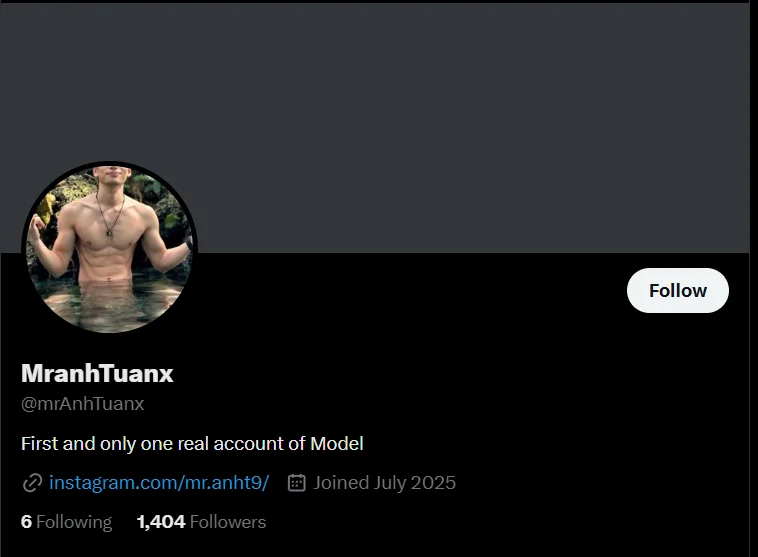
Task: Click the calendar icon beside join date
Action: (296, 483)
